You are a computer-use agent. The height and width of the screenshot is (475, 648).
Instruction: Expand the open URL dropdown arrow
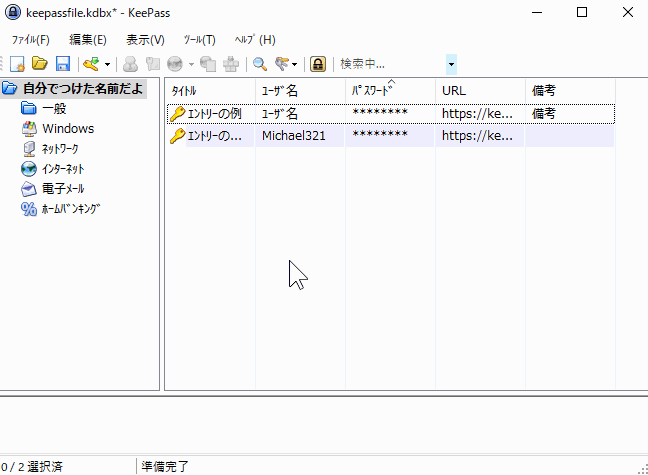(191, 64)
